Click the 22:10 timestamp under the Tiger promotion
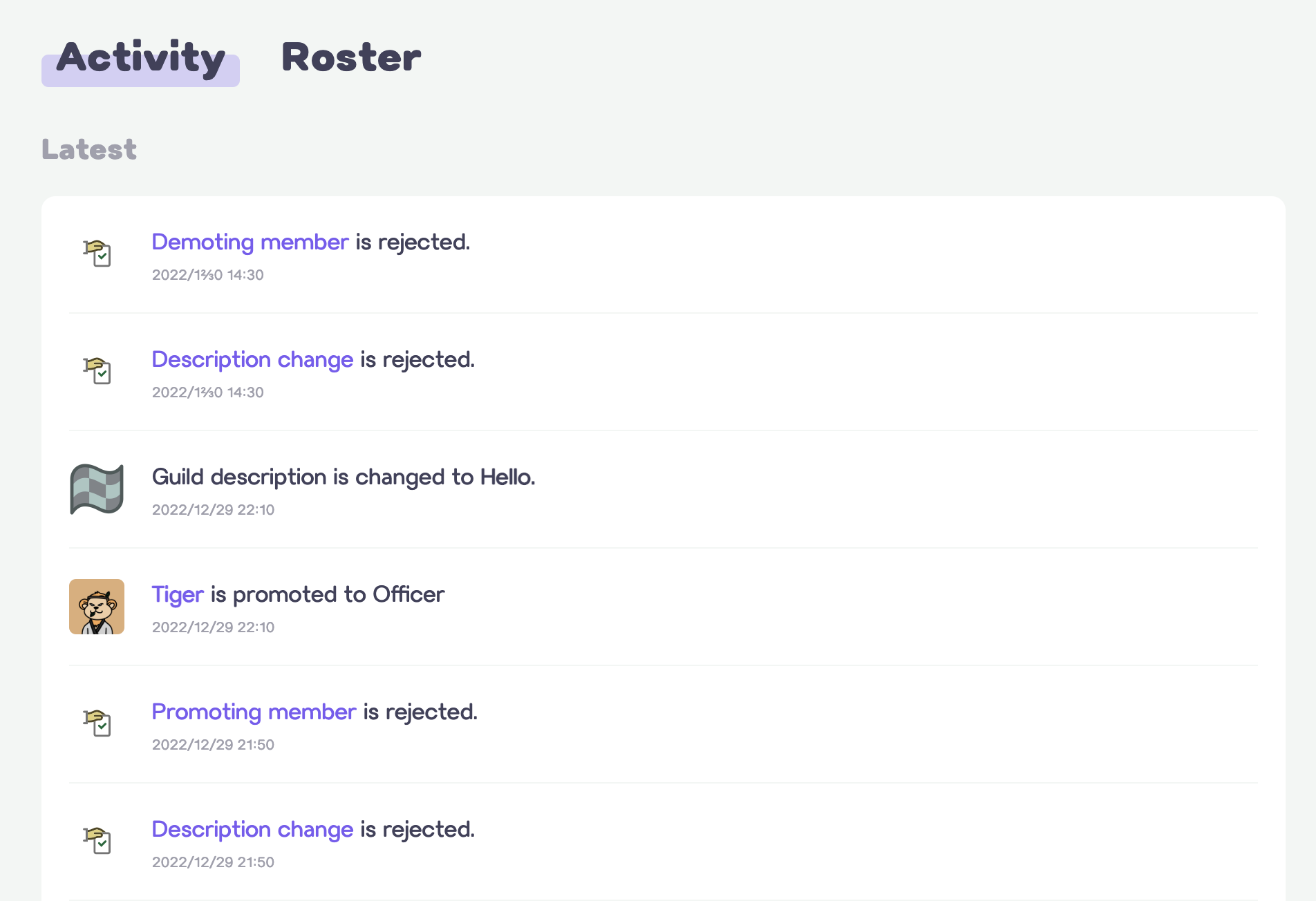Viewport: 1316px width, 901px height. (x=213, y=627)
